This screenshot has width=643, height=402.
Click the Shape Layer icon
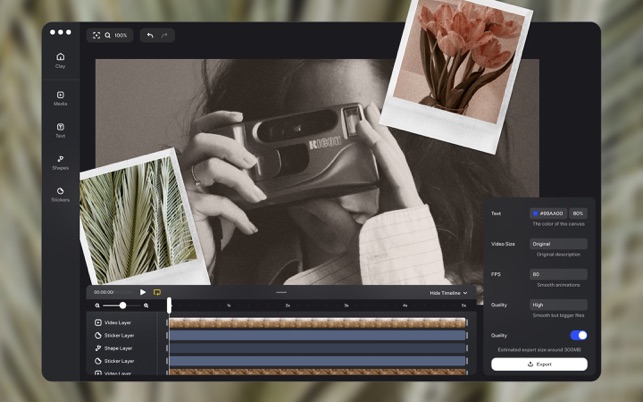point(98,348)
